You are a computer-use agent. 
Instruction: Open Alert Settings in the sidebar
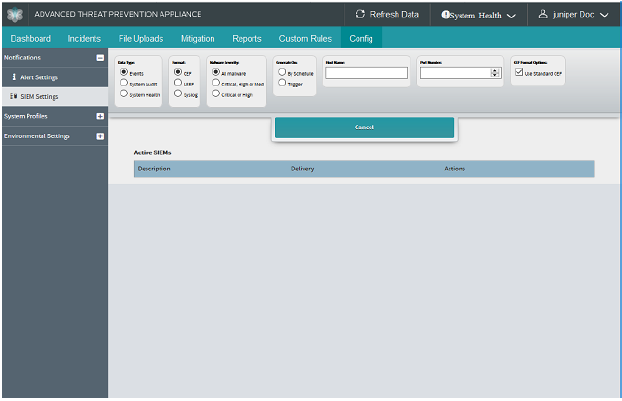pos(39,77)
